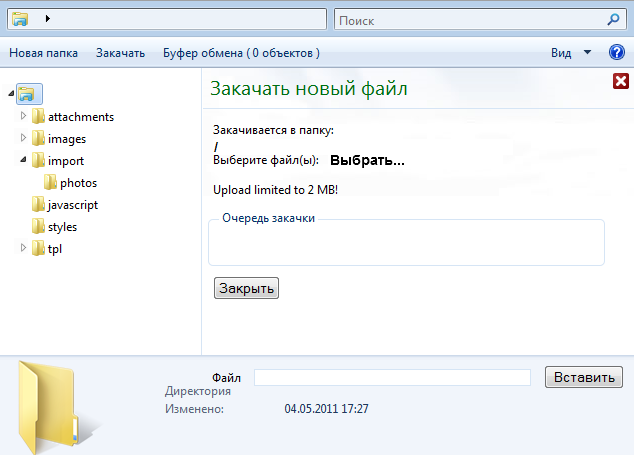Click the Файл input field
634x455 pixels.
point(392,377)
